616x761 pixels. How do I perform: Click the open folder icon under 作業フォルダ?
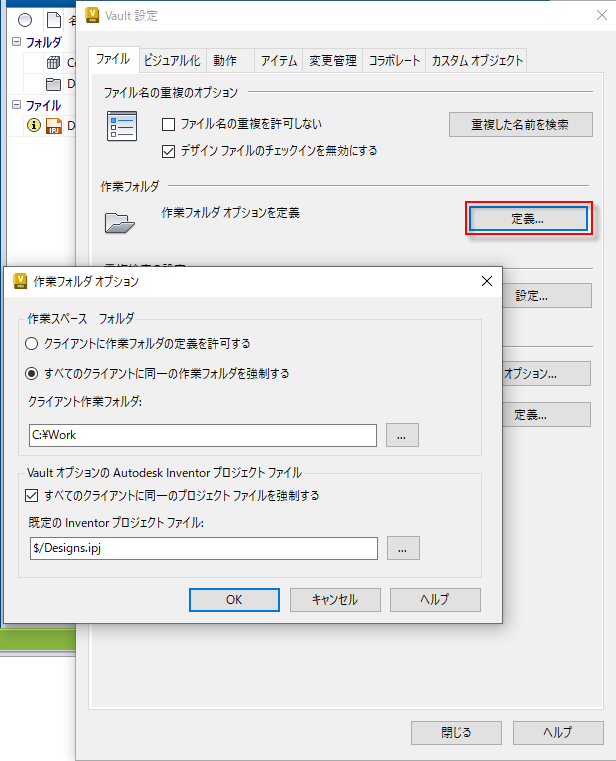(x=119, y=223)
